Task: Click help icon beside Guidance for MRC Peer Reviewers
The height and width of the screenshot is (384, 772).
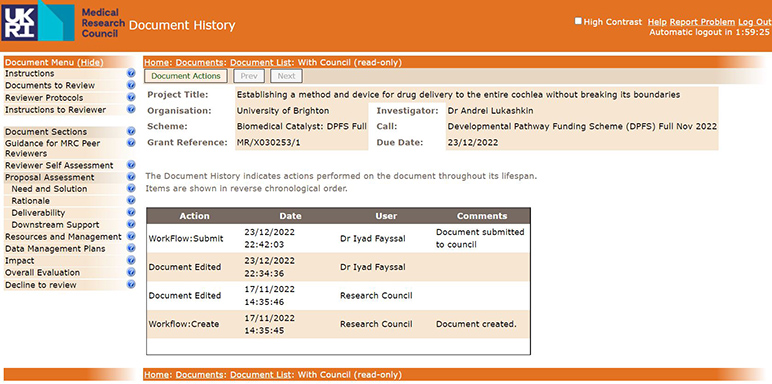Action: click(x=131, y=143)
